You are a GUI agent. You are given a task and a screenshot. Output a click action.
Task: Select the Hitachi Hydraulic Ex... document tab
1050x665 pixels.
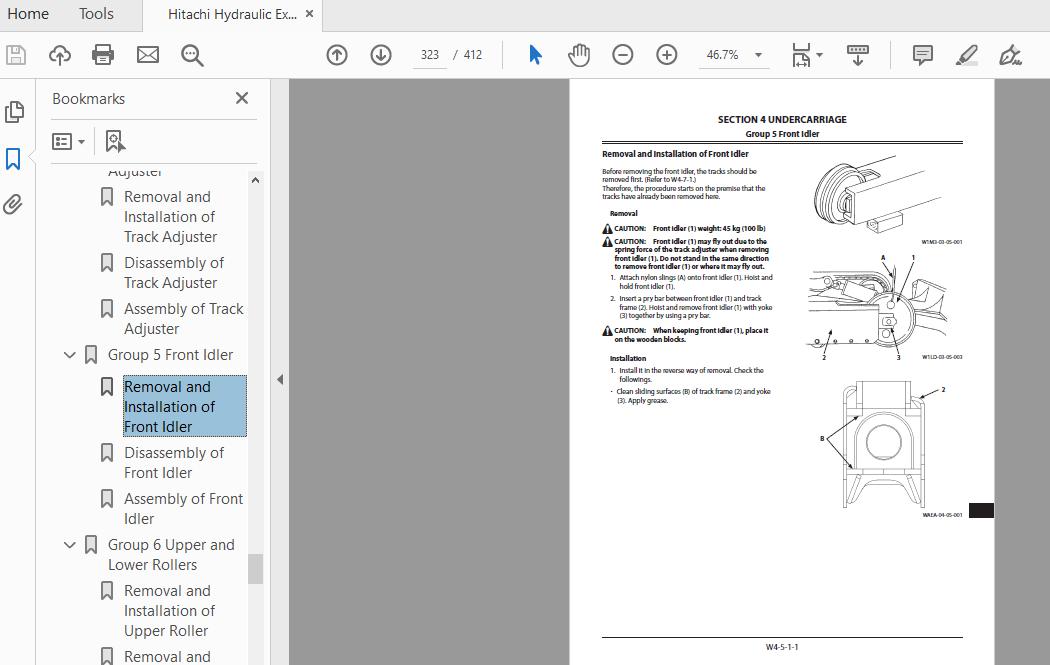point(232,15)
